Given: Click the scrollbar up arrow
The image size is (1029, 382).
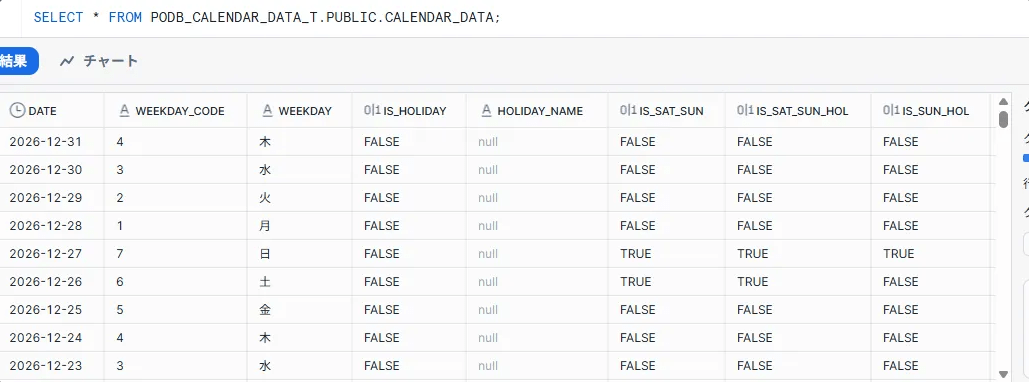Looking at the screenshot, I should pyautogui.click(x=1003, y=102).
